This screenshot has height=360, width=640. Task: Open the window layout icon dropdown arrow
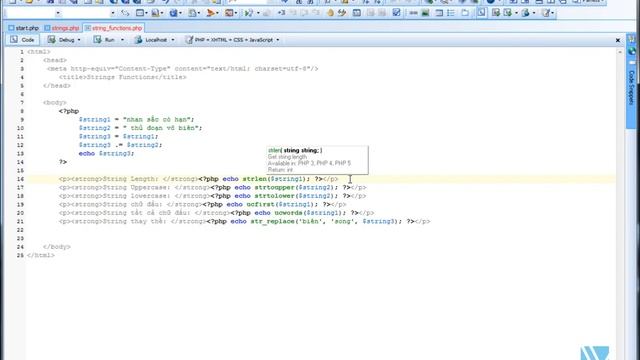point(147,13)
